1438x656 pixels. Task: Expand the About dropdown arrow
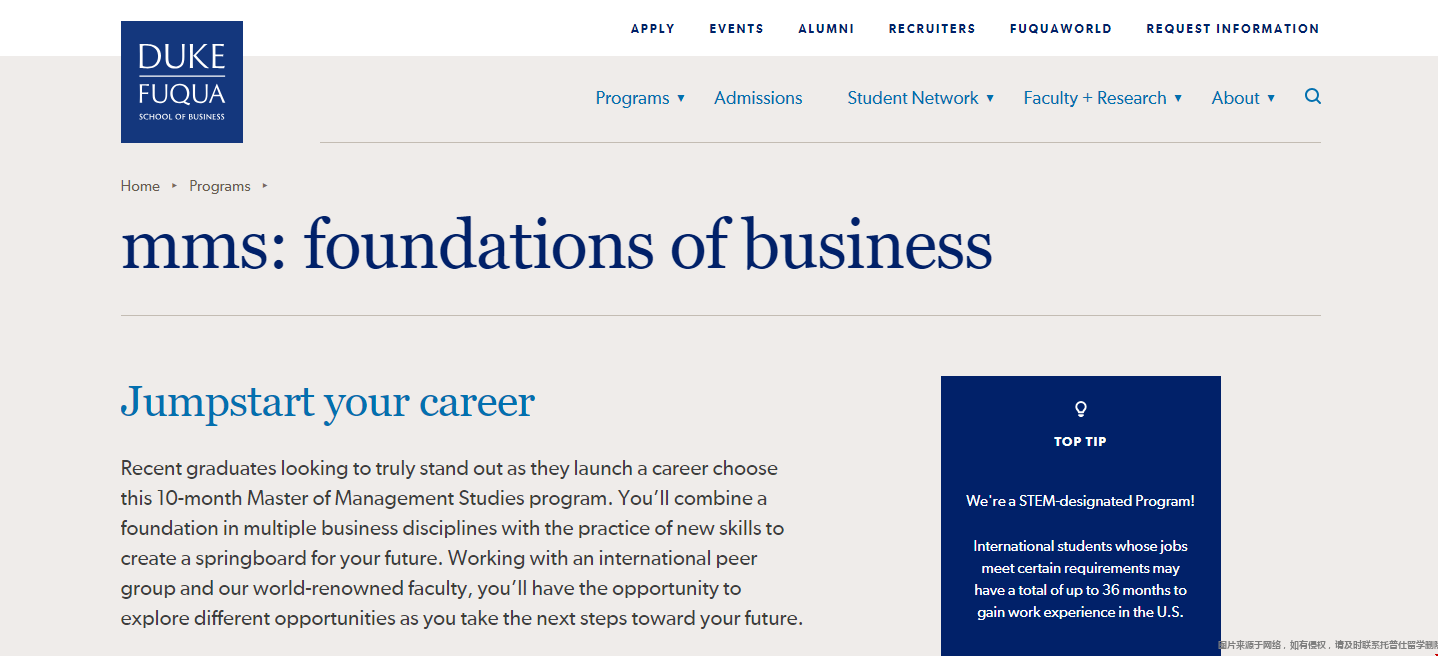1271,98
